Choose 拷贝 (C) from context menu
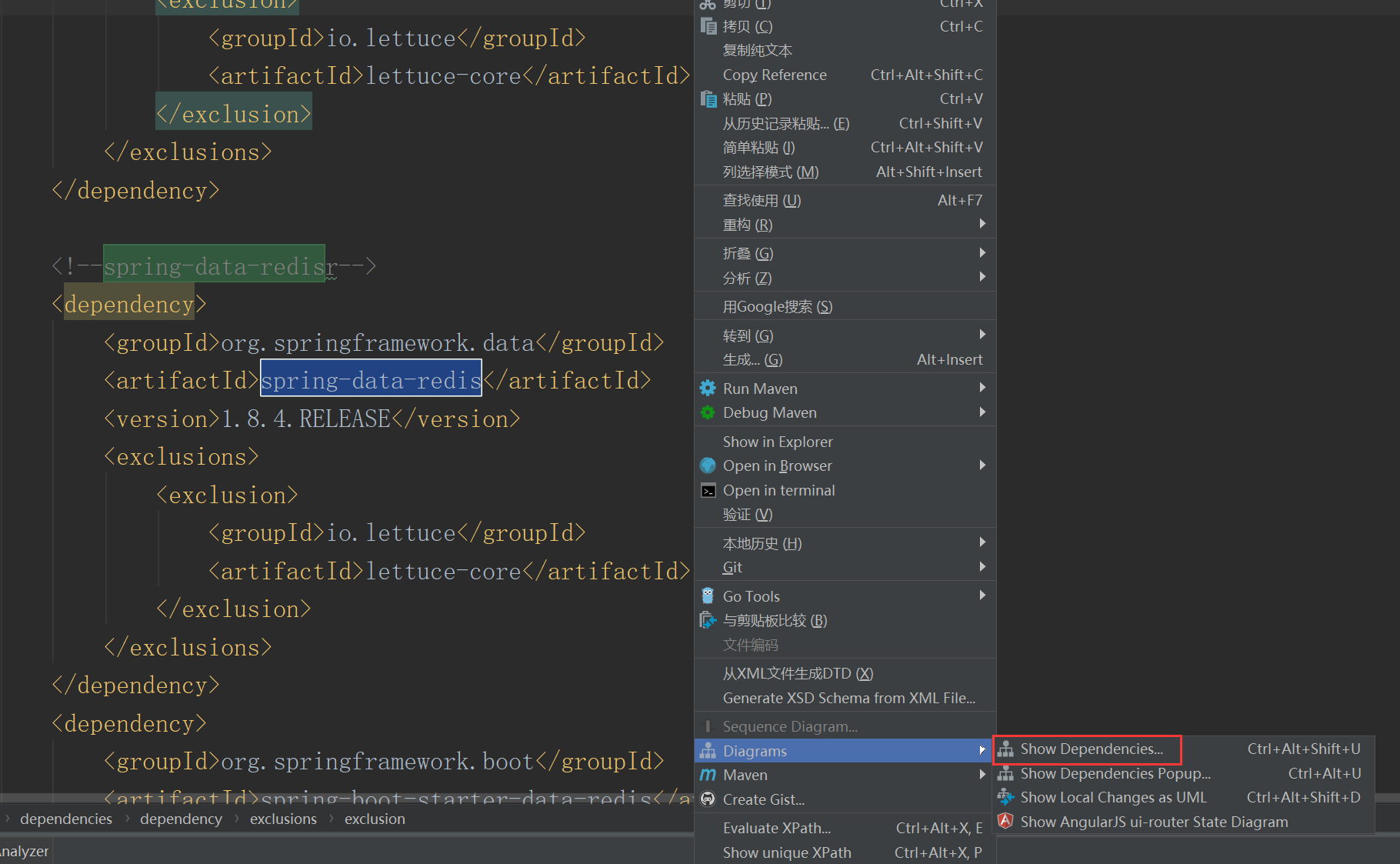The width and height of the screenshot is (1400, 864). 845,26
